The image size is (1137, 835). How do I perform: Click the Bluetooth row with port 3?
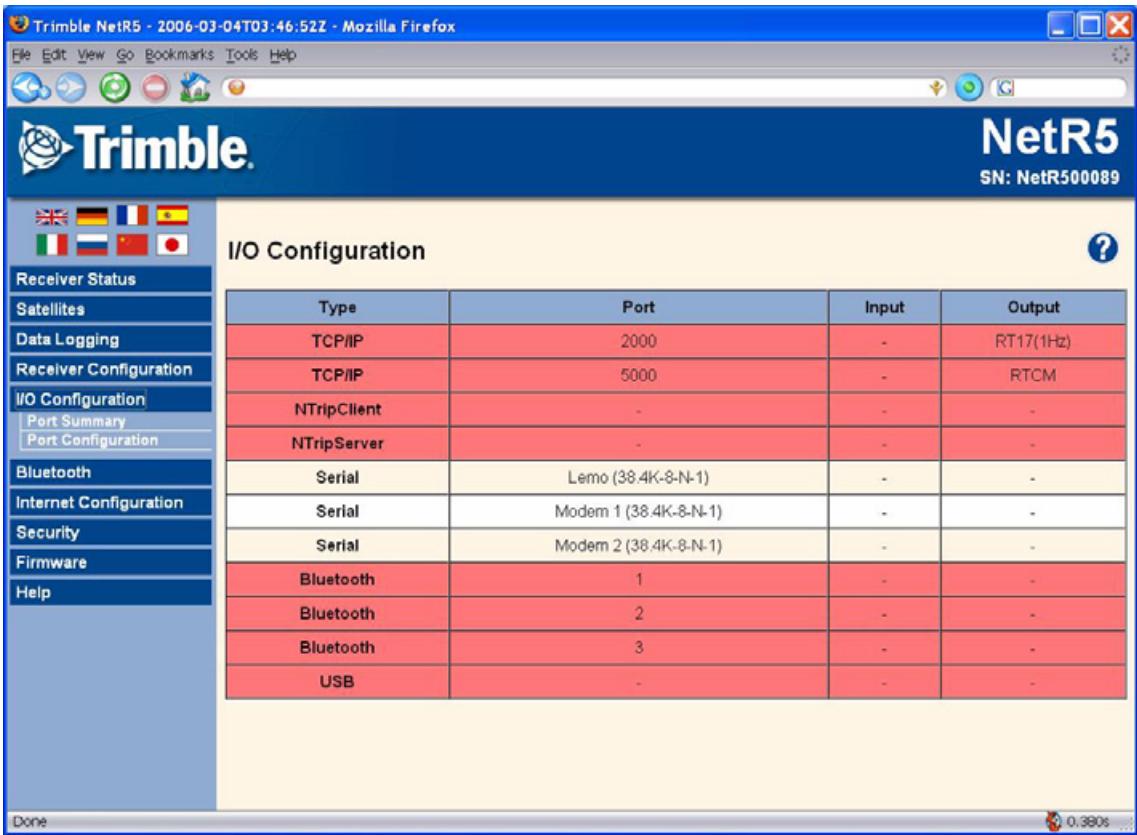pyautogui.click(x=676, y=648)
